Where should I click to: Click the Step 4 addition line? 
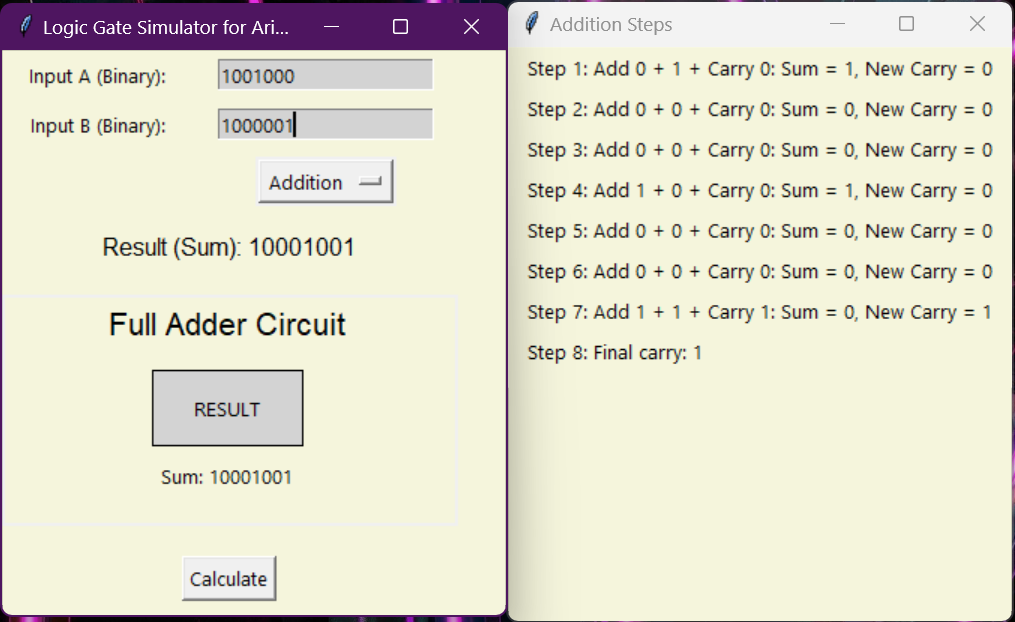click(759, 190)
